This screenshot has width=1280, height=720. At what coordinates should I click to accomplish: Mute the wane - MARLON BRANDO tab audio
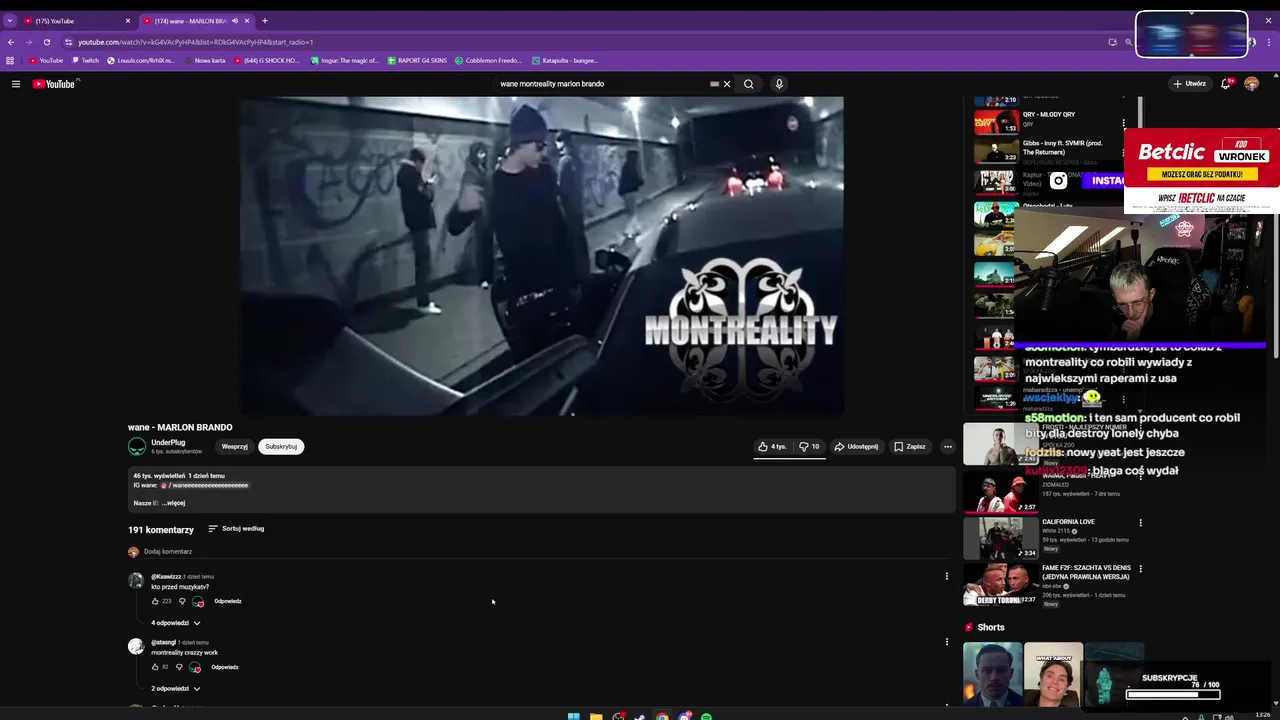click(235, 21)
